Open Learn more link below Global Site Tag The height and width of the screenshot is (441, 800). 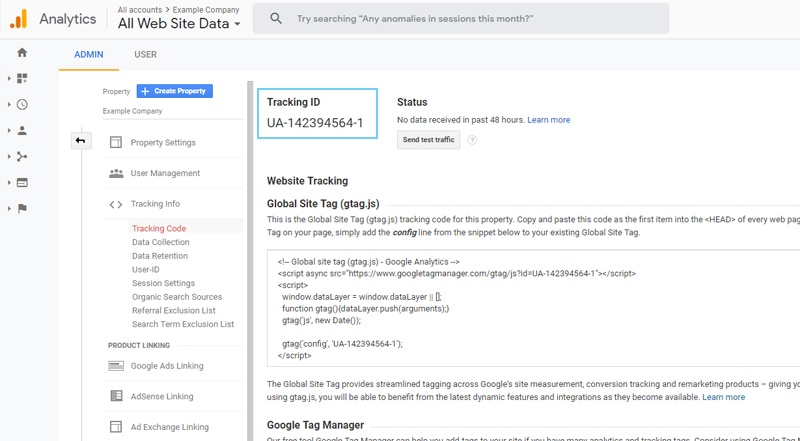tap(723, 397)
